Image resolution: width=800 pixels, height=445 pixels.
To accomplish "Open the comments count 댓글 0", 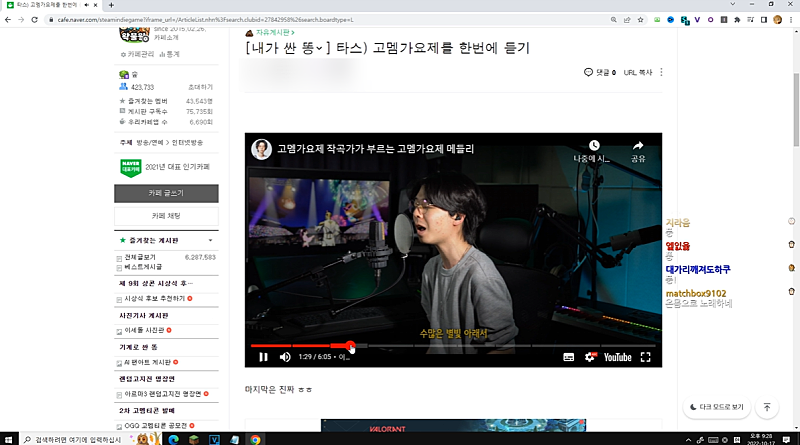I will click(600, 72).
